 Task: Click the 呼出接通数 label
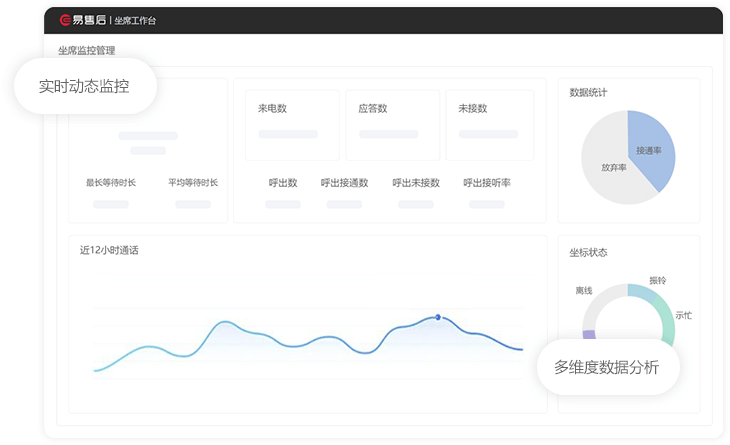(345, 183)
